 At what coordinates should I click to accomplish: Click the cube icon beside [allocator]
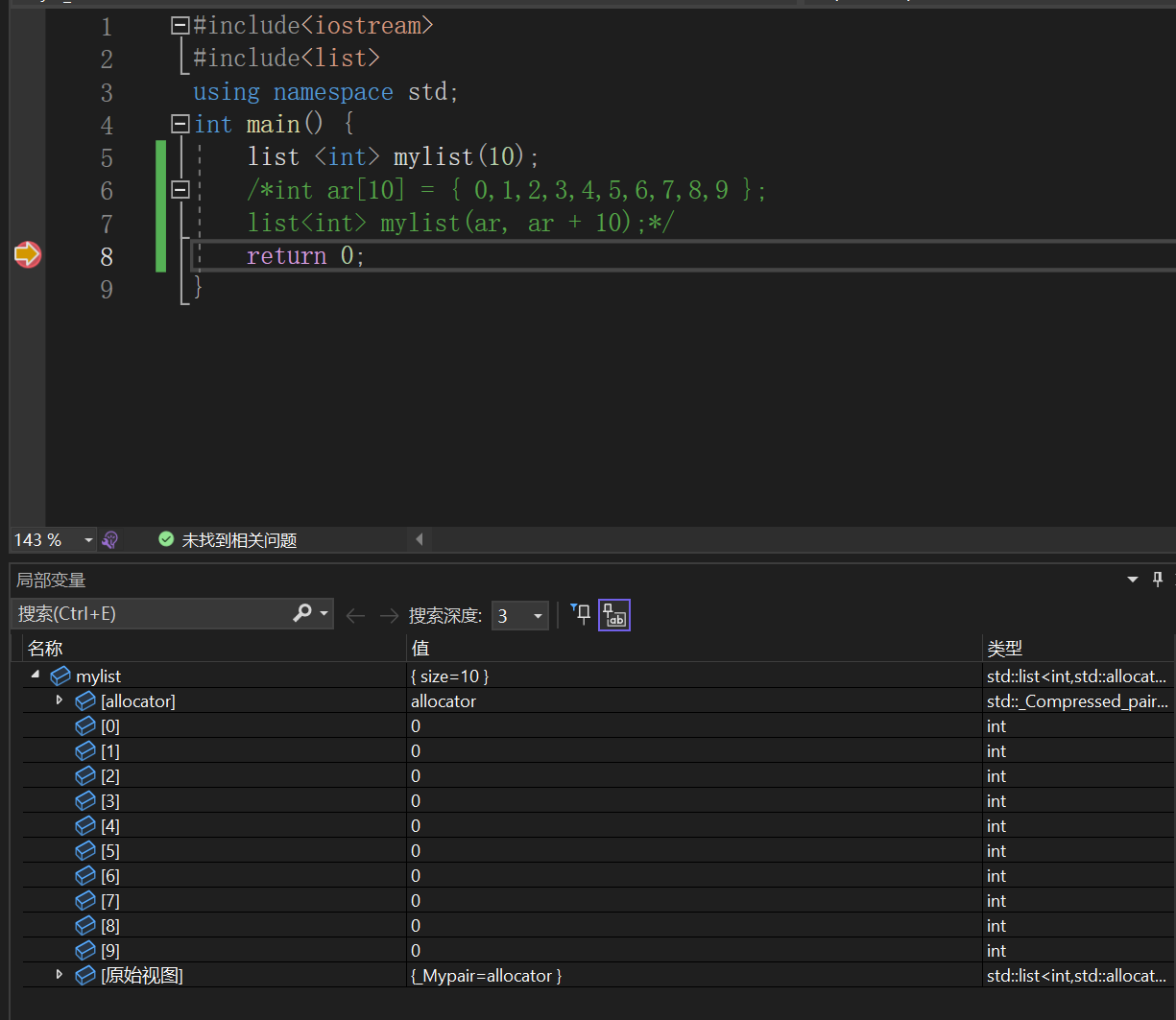pos(85,701)
